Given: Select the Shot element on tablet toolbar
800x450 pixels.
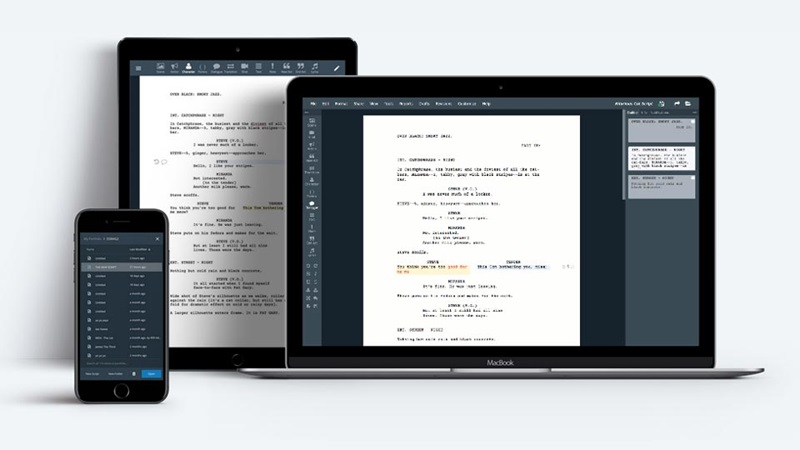Looking at the screenshot, I should 244,68.
